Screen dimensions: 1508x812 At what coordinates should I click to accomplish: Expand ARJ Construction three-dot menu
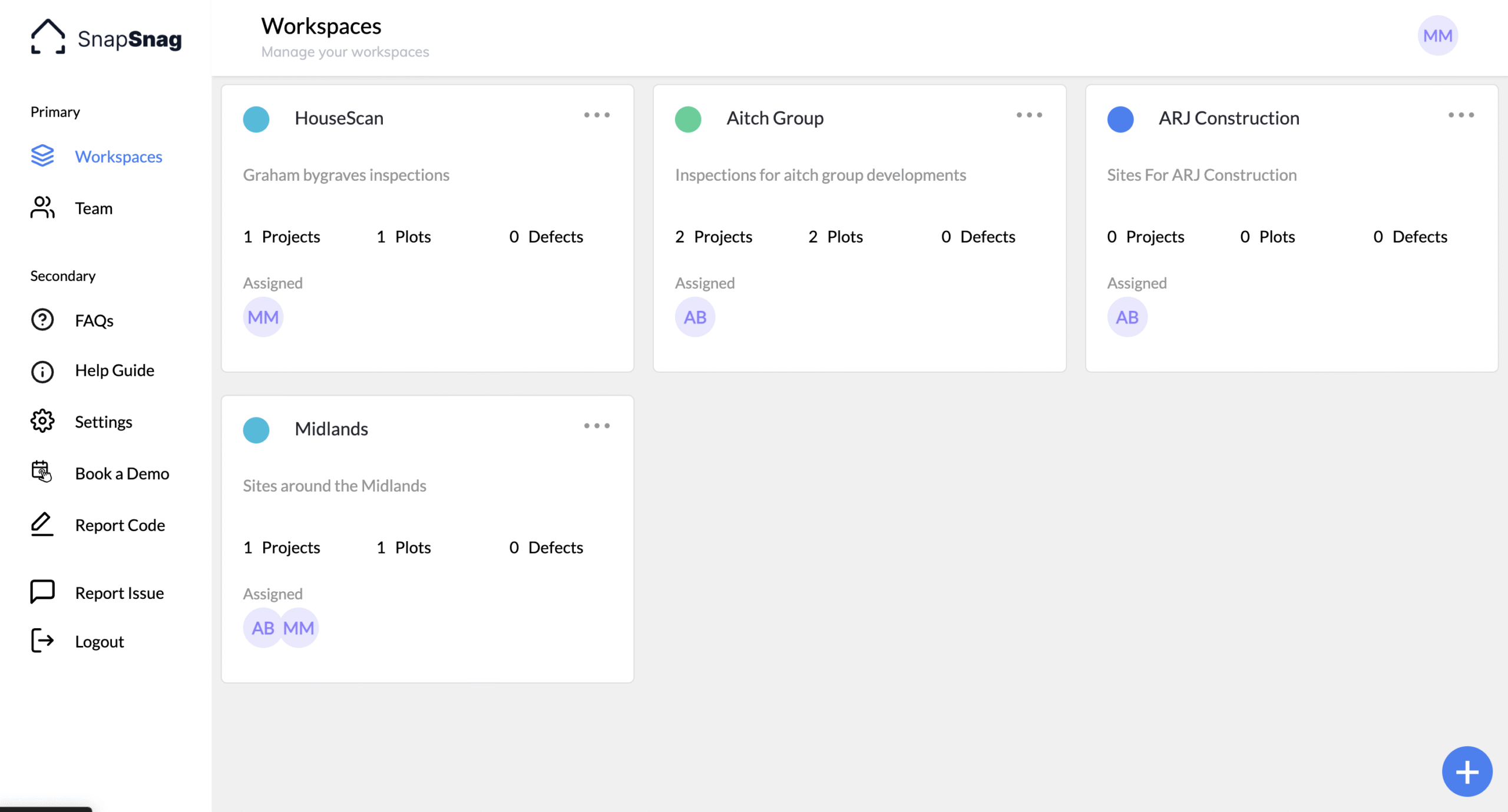1461,115
